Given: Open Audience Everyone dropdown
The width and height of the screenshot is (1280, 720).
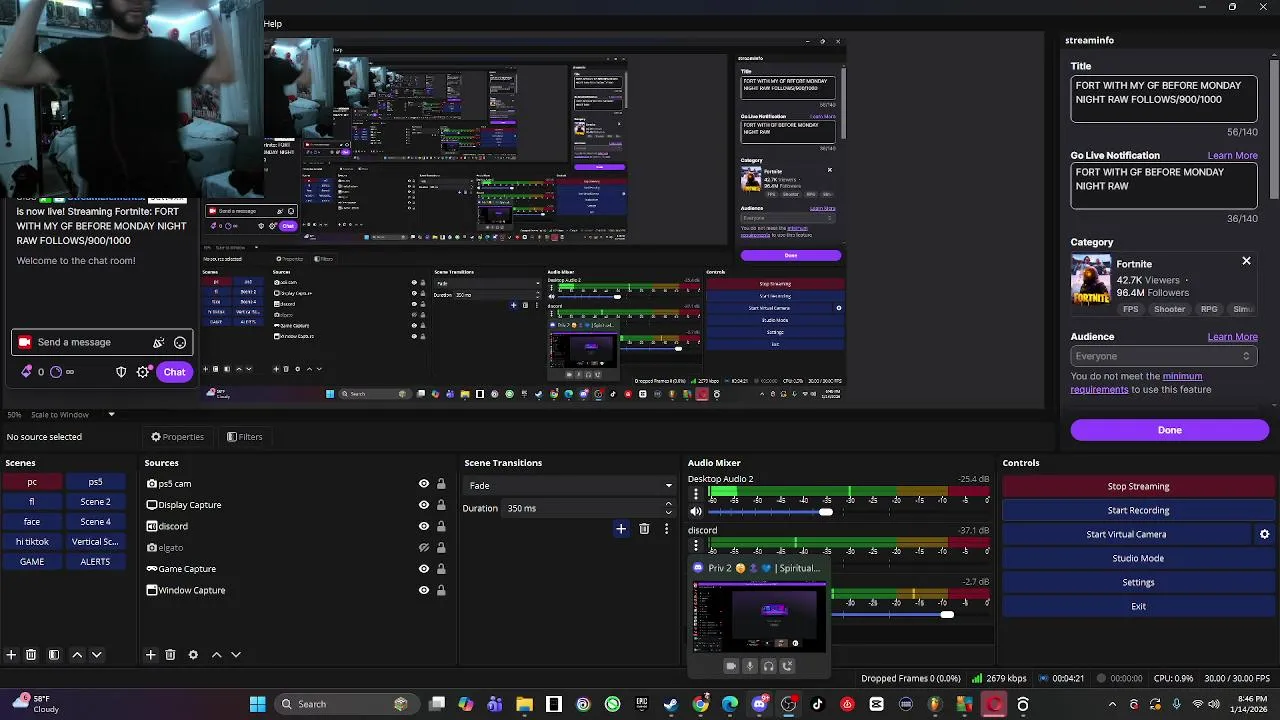Looking at the screenshot, I should click(1163, 356).
